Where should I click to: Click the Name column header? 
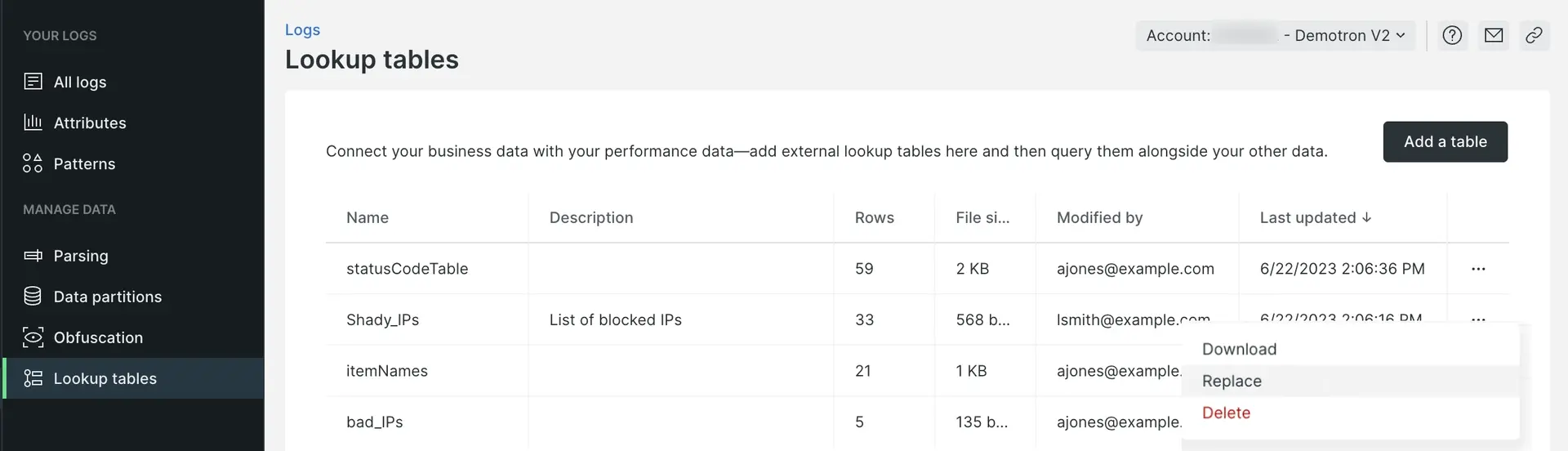[x=367, y=217]
